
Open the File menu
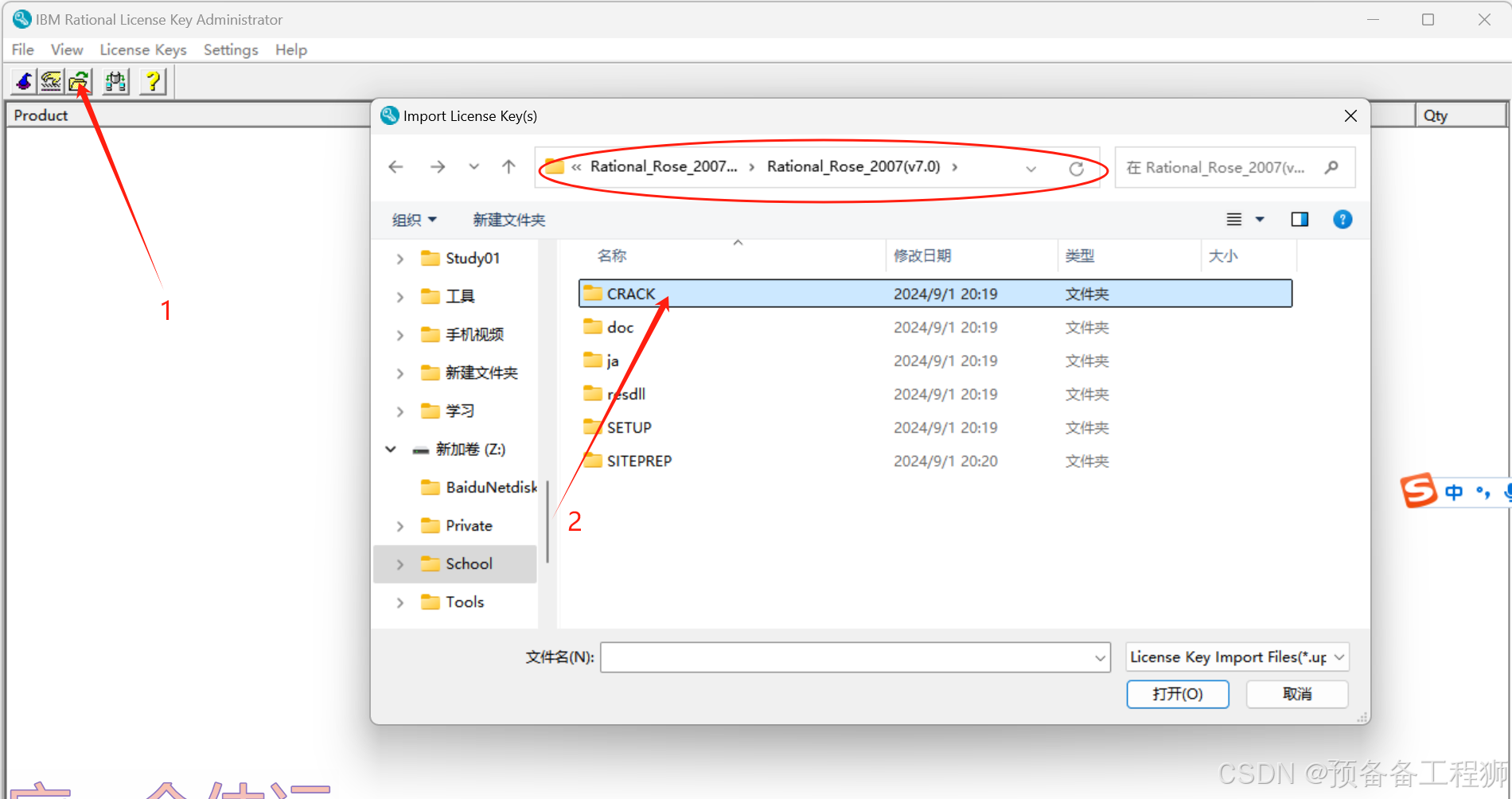tap(23, 49)
